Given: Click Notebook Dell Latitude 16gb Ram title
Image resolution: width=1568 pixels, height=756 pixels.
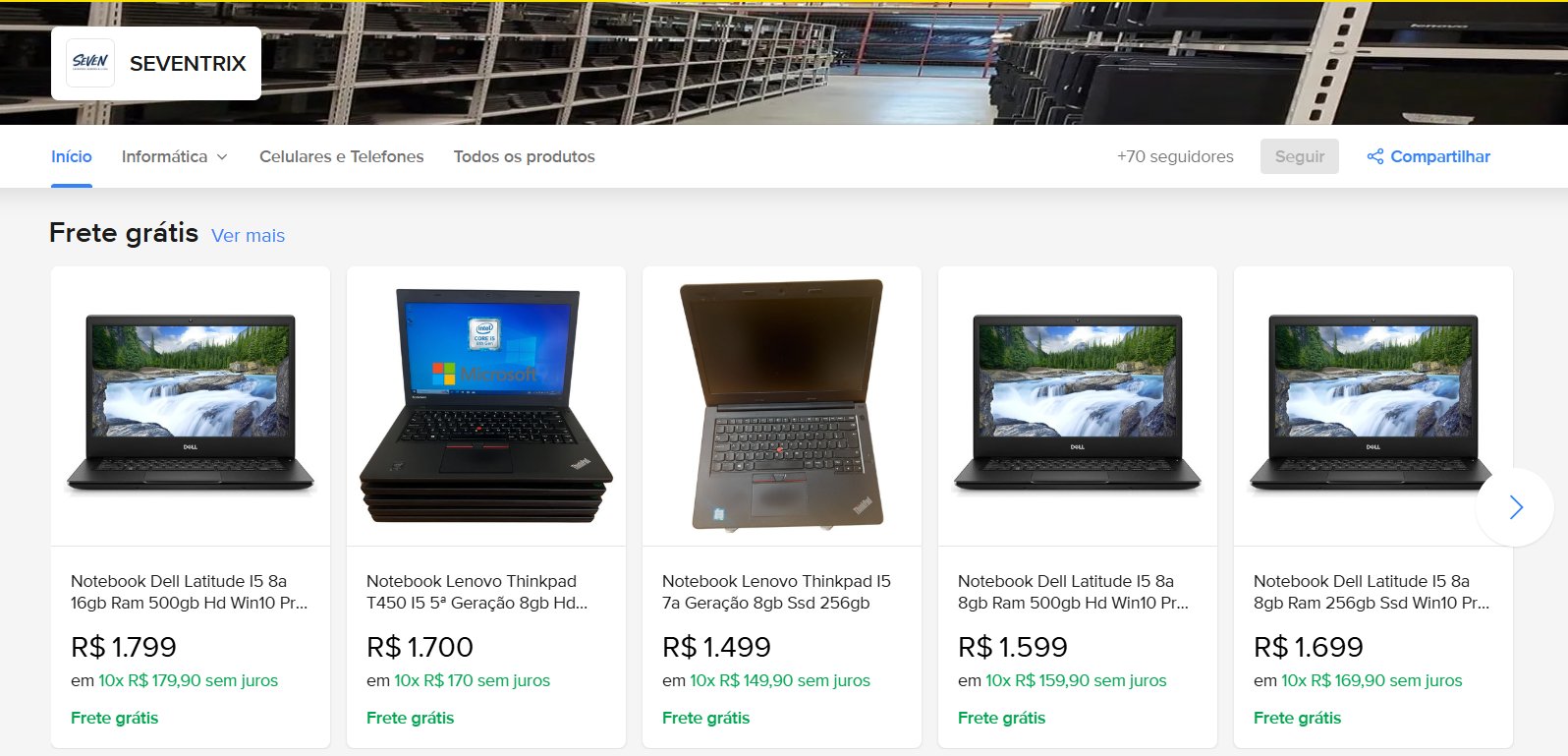Looking at the screenshot, I should (190, 592).
